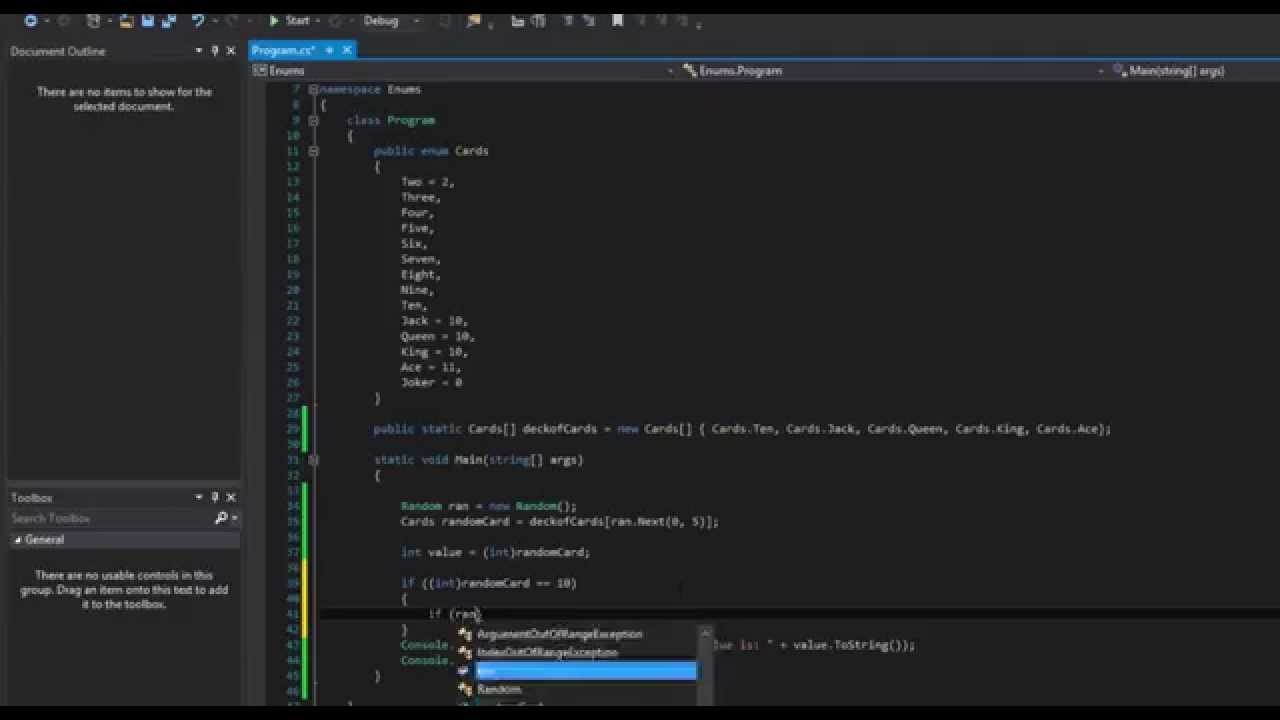Click 'if ((int)randomCard == 10)' line

pyautogui.click(x=488, y=583)
